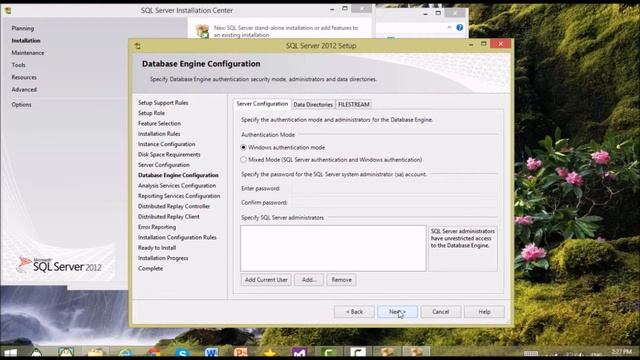The width and height of the screenshot is (640, 360).
Task: Open Word from the taskbar
Action: point(211,353)
